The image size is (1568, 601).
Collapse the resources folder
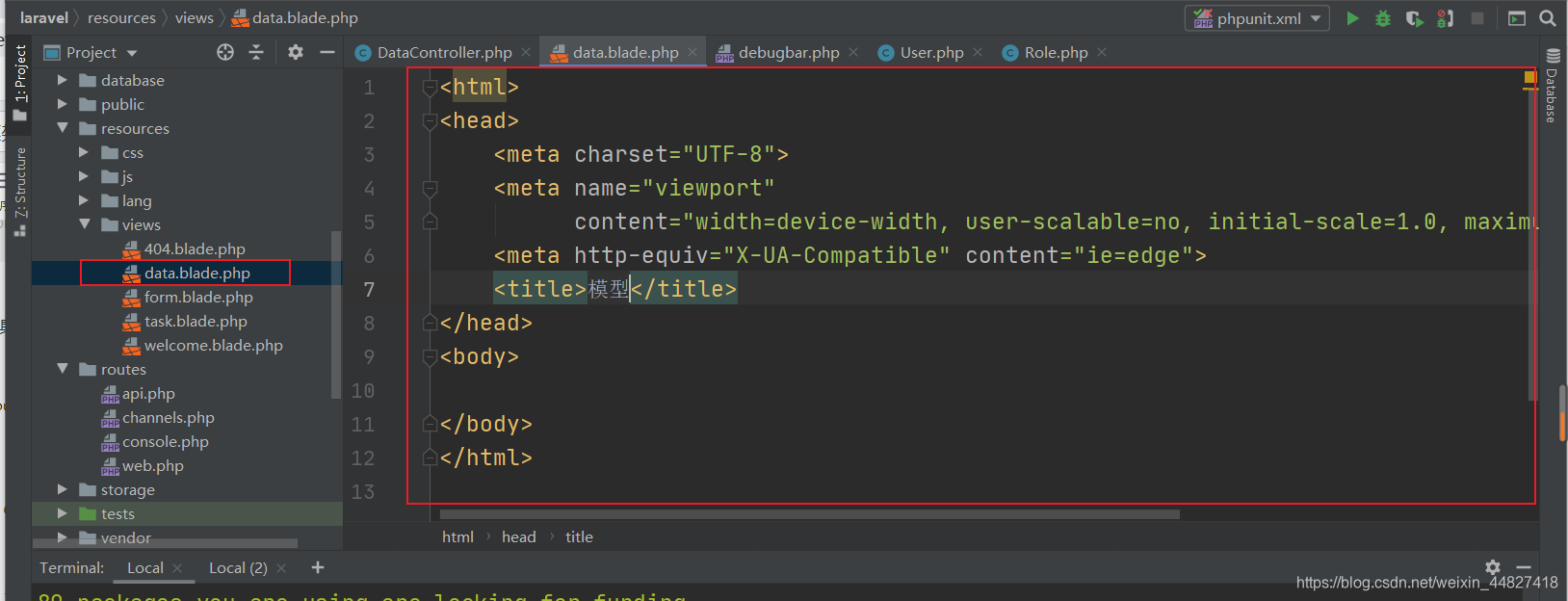point(63,128)
